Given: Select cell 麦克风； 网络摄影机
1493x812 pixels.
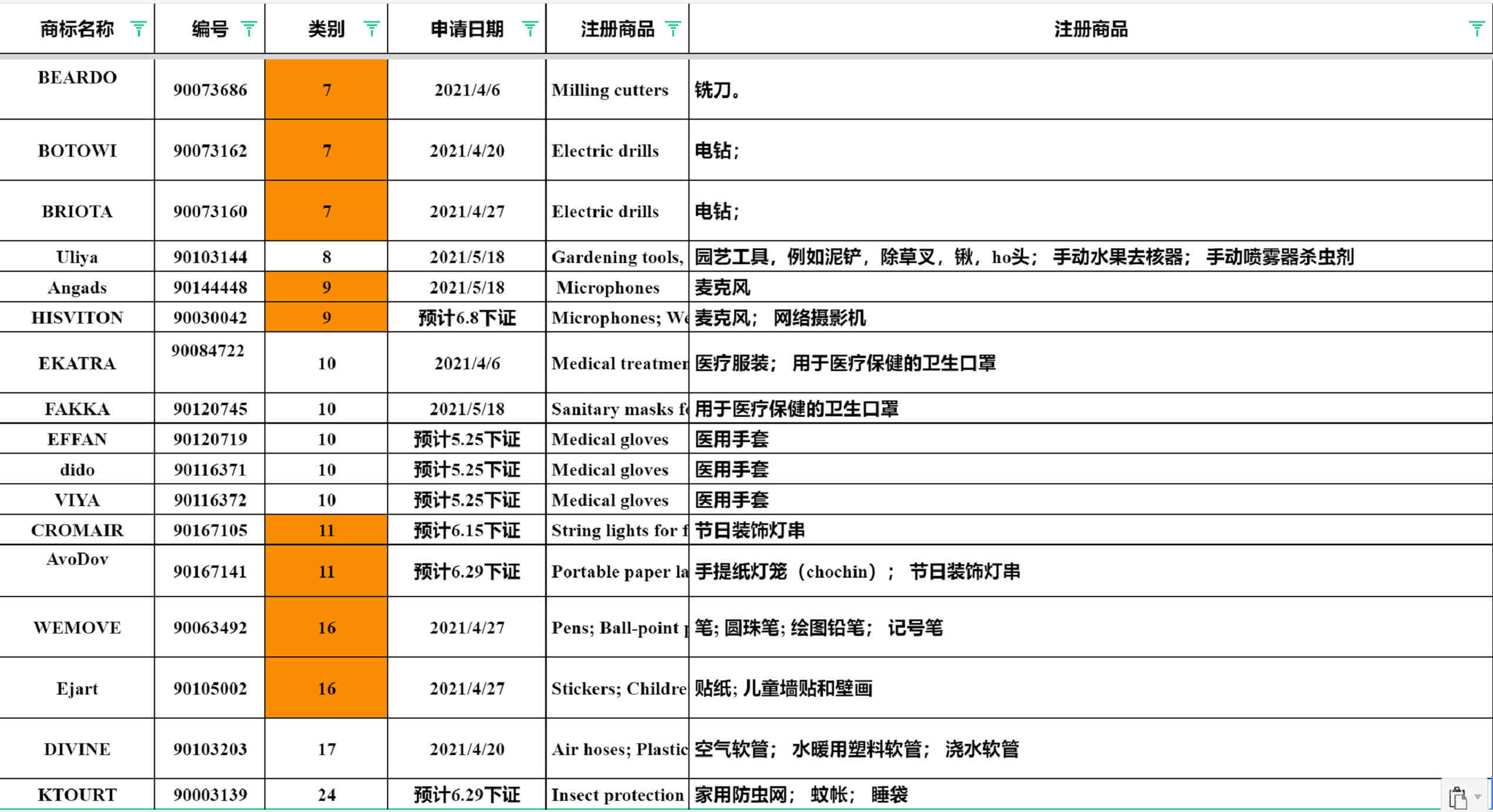Looking at the screenshot, I should (x=1091, y=317).
